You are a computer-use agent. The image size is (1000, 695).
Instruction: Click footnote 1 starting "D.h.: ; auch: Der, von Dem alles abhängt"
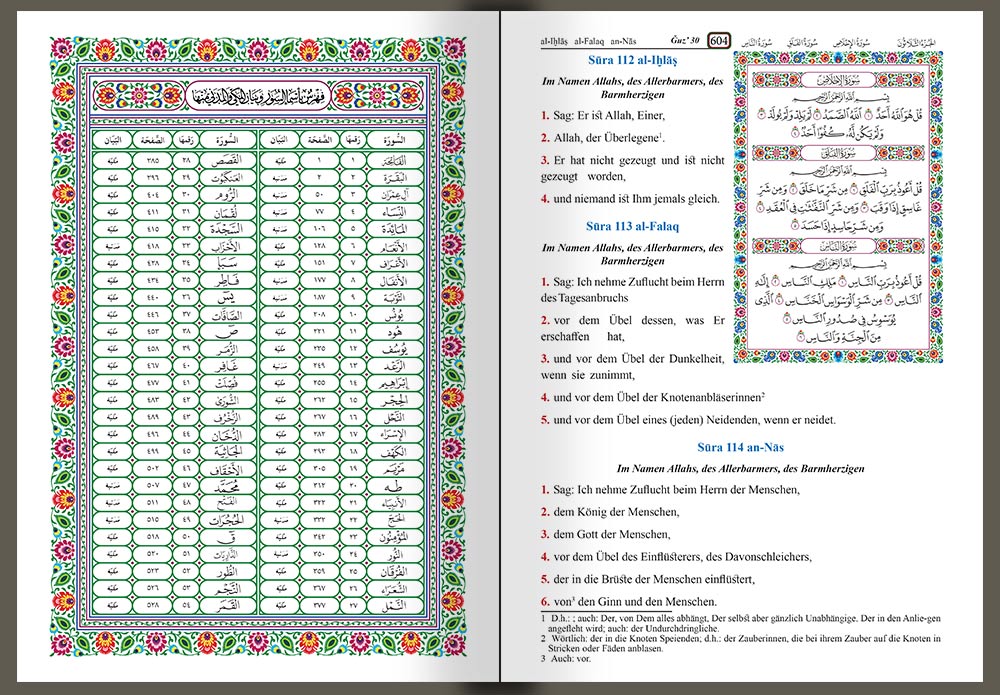[x=740, y=623]
